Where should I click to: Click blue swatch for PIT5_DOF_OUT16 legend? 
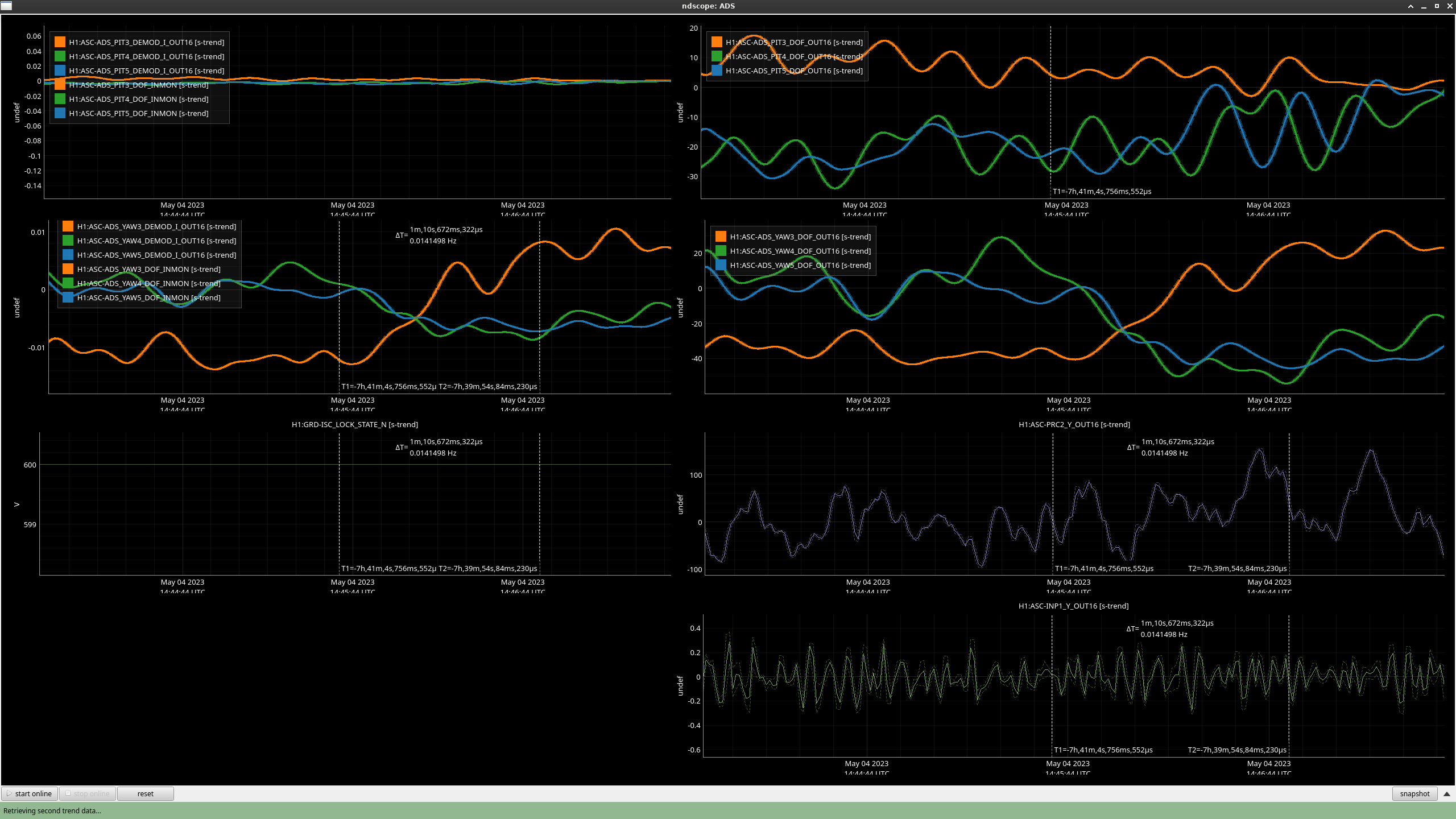(717, 71)
